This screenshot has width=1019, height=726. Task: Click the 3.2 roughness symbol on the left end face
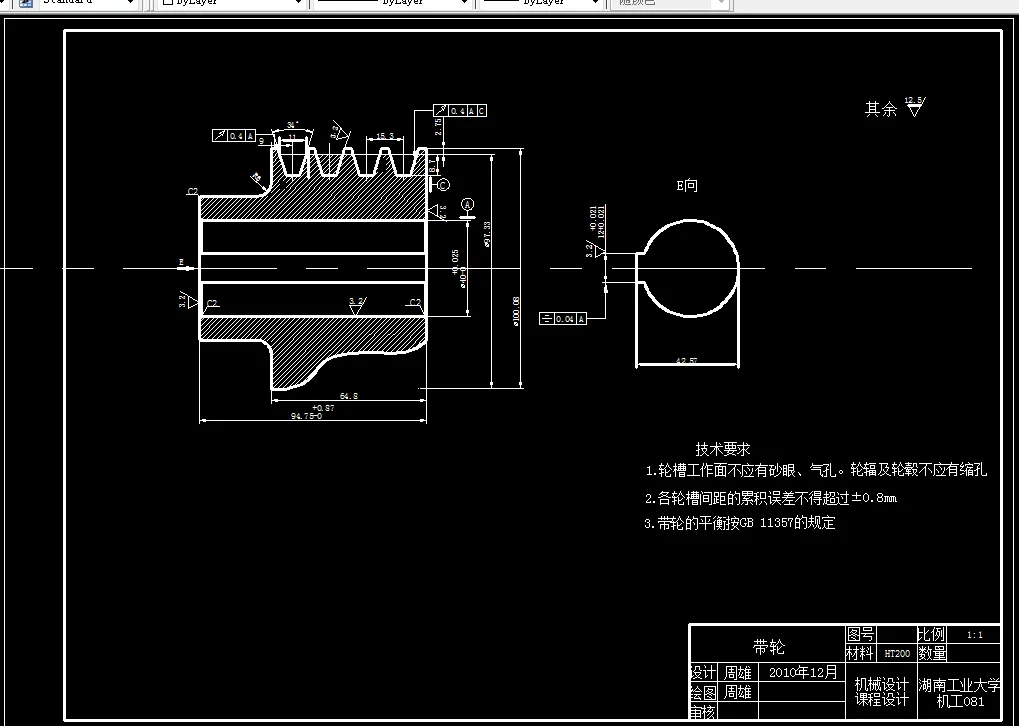click(188, 300)
